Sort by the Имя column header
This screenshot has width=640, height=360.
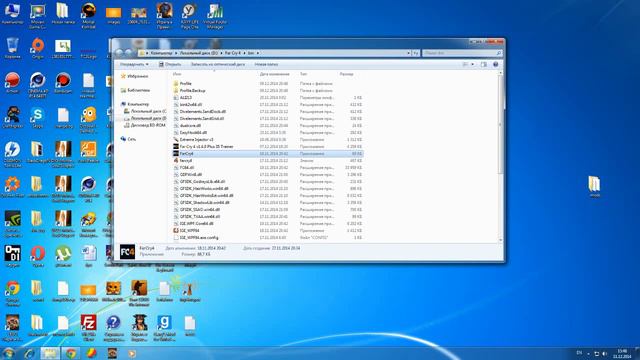pos(177,74)
